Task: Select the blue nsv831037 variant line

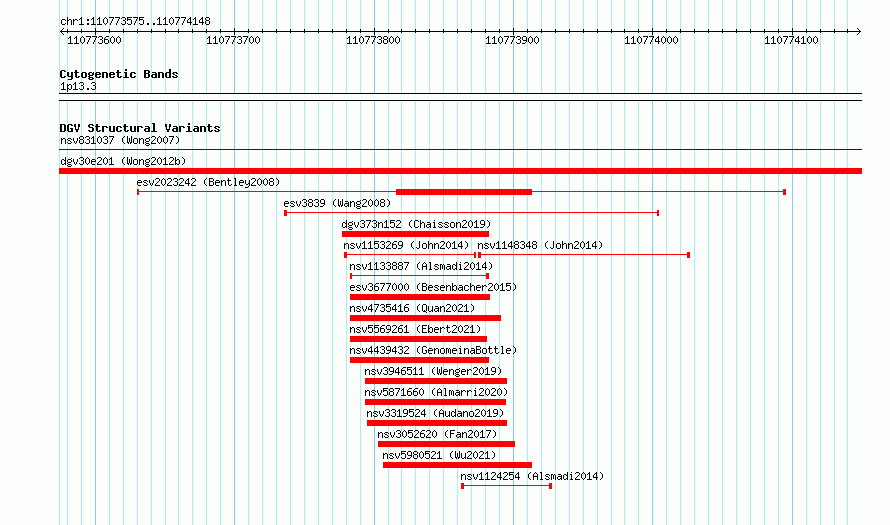Action: [x=460, y=150]
